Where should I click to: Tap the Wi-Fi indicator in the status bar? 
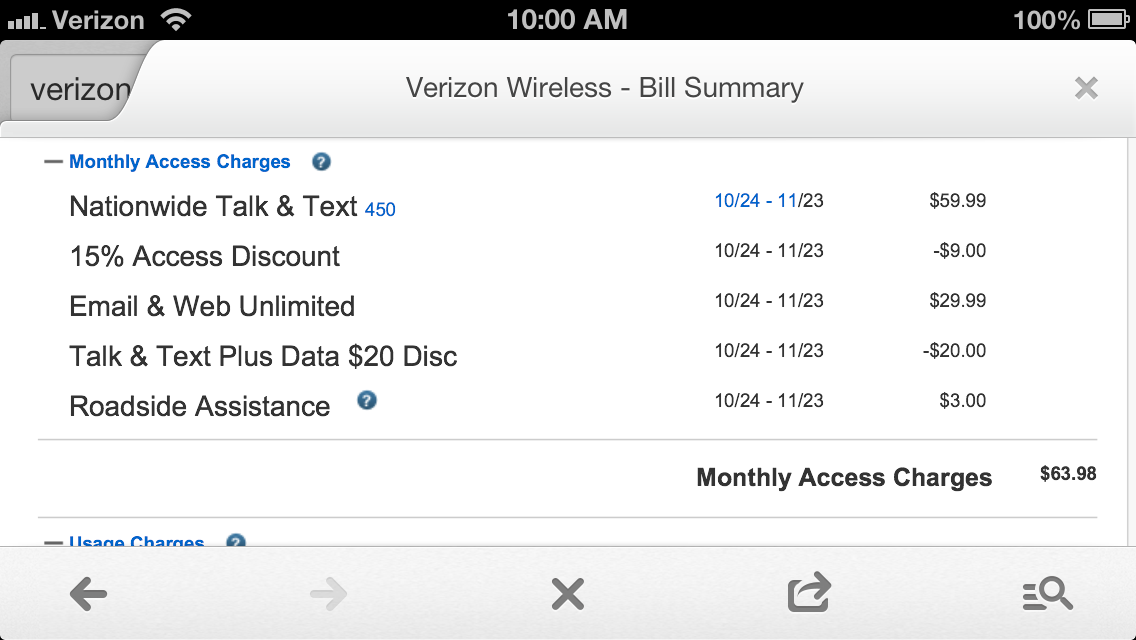(176, 20)
